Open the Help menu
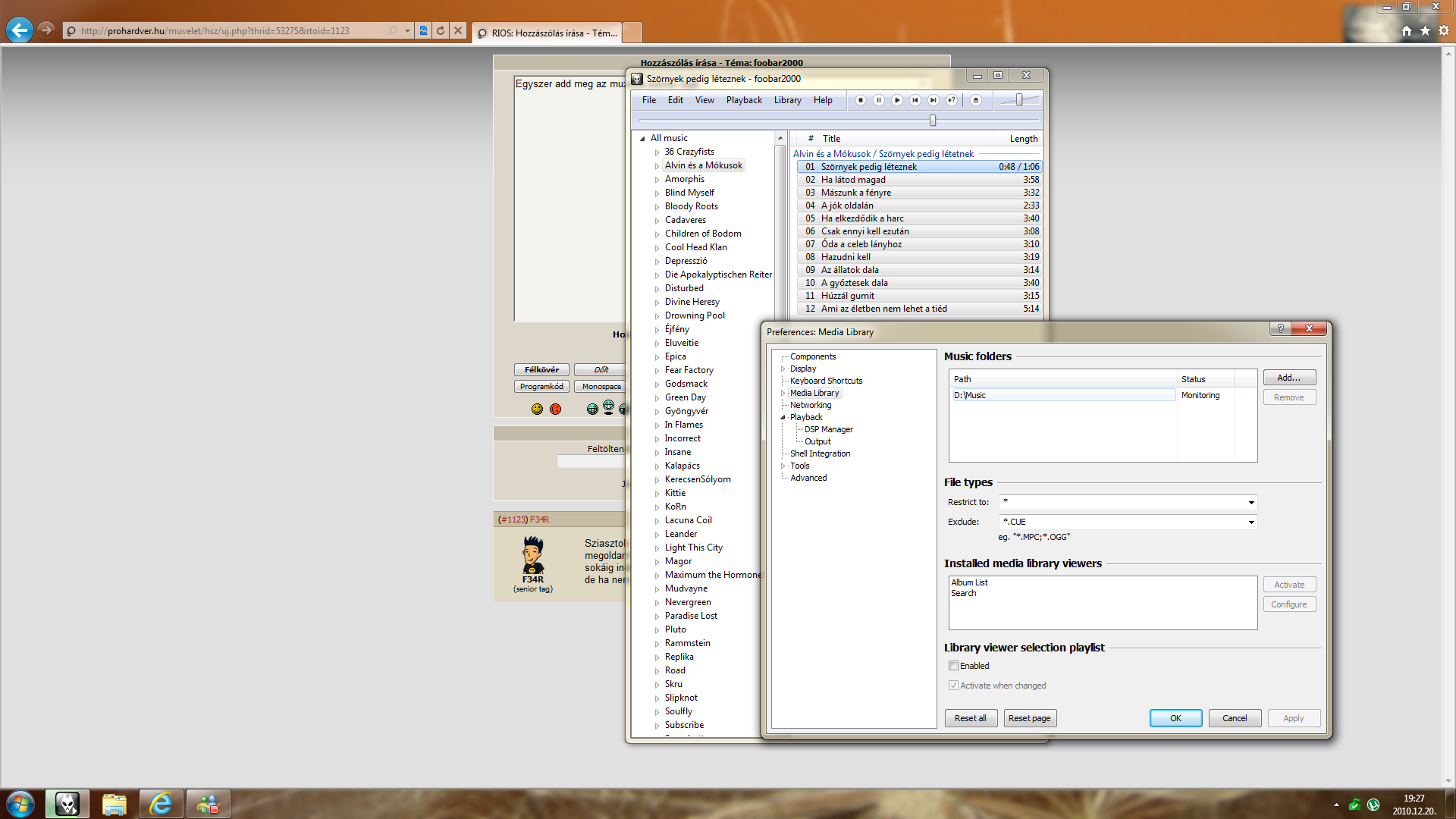 [823, 100]
